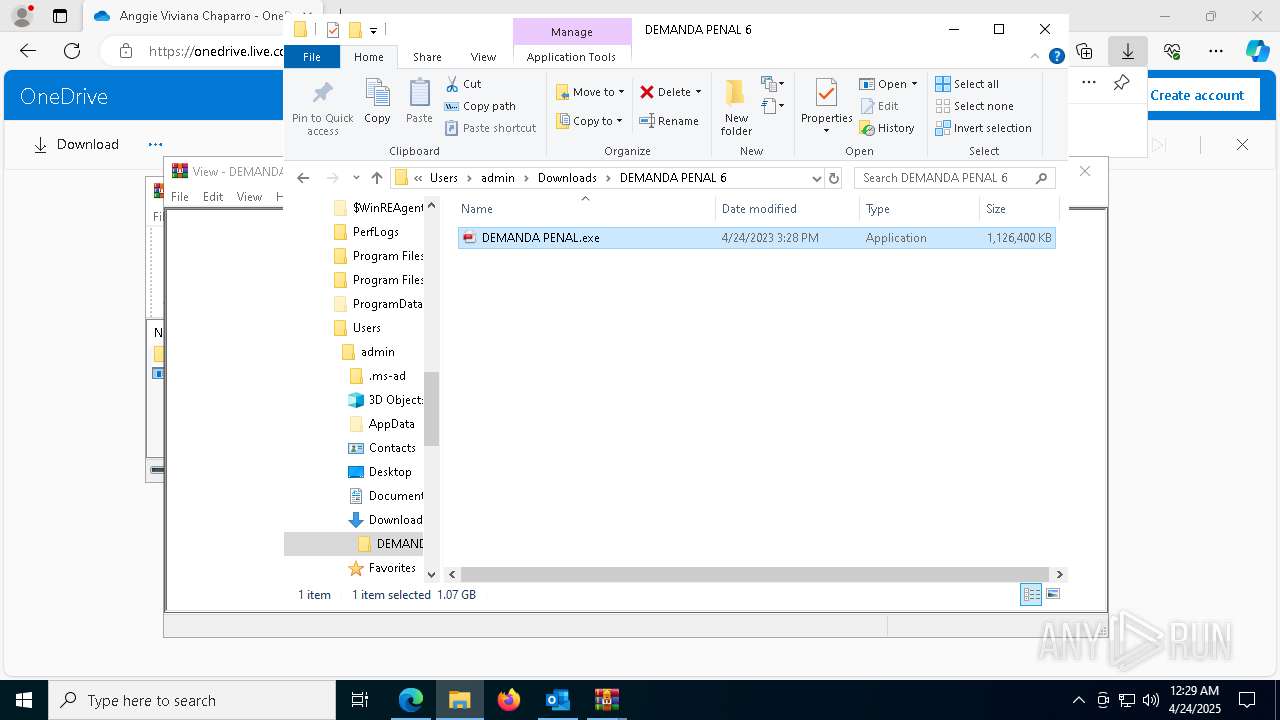Refresh the Edge browser page
This screenshot has width=1280, height=720.
72,51
